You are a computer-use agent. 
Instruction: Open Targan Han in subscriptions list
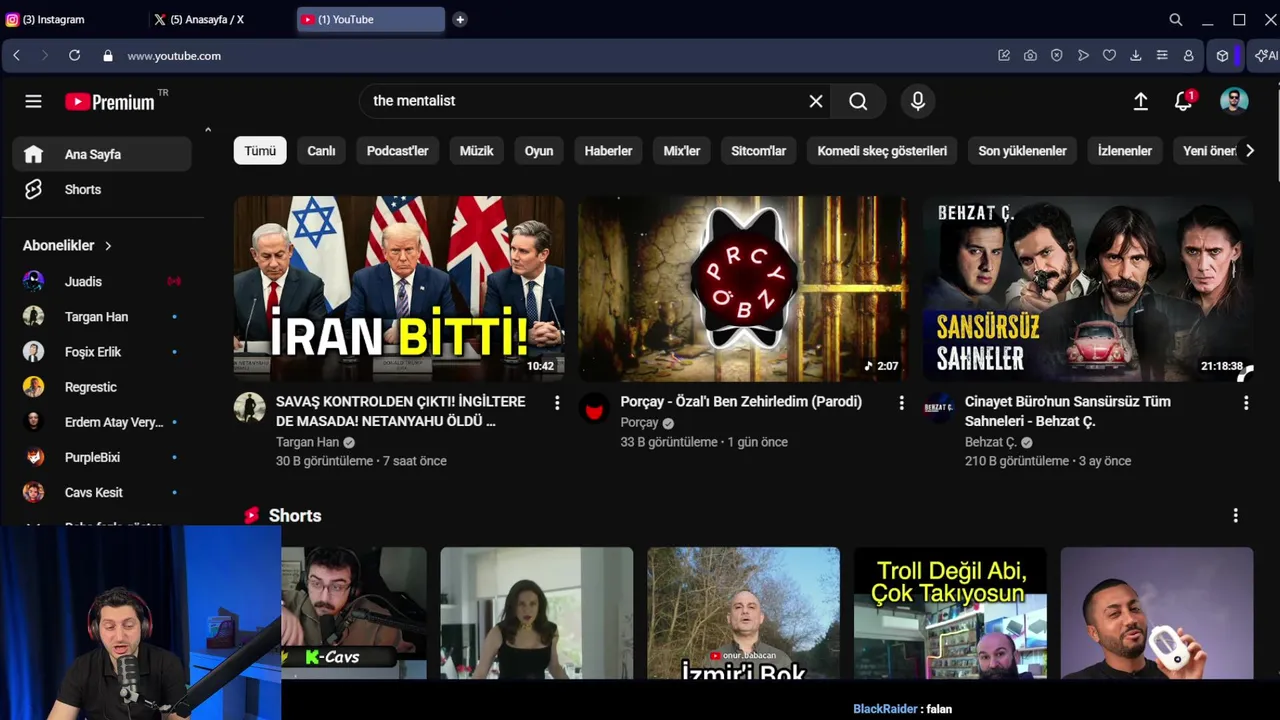point(102,317)
